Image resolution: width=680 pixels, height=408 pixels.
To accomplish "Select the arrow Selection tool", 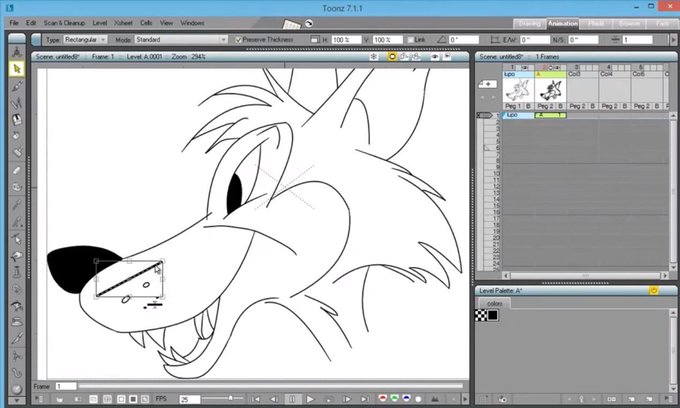I will point(17,69).
